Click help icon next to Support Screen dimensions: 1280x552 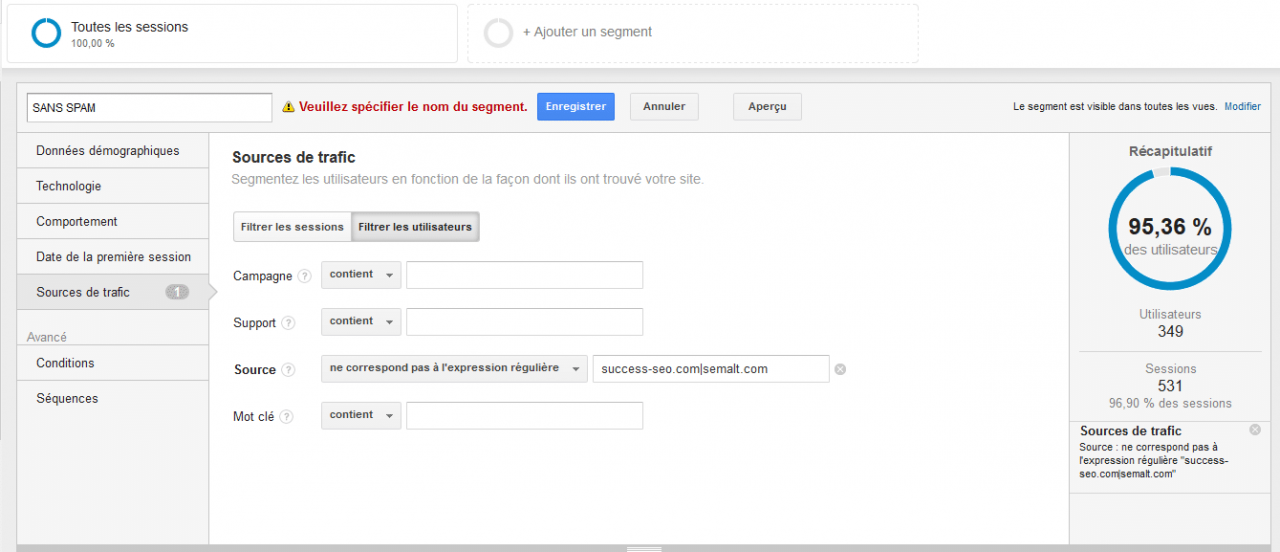pyautogui.click(x=289, y=323)
